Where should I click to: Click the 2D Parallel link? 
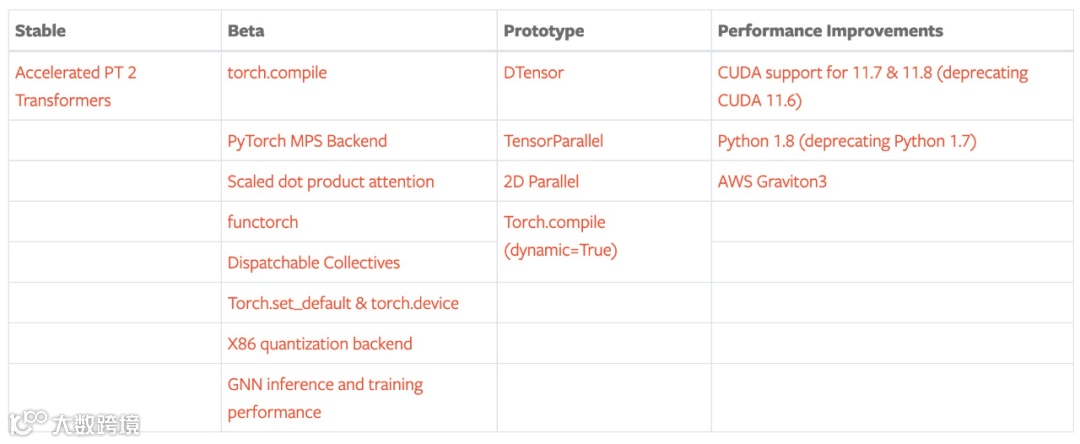point(541,182)
